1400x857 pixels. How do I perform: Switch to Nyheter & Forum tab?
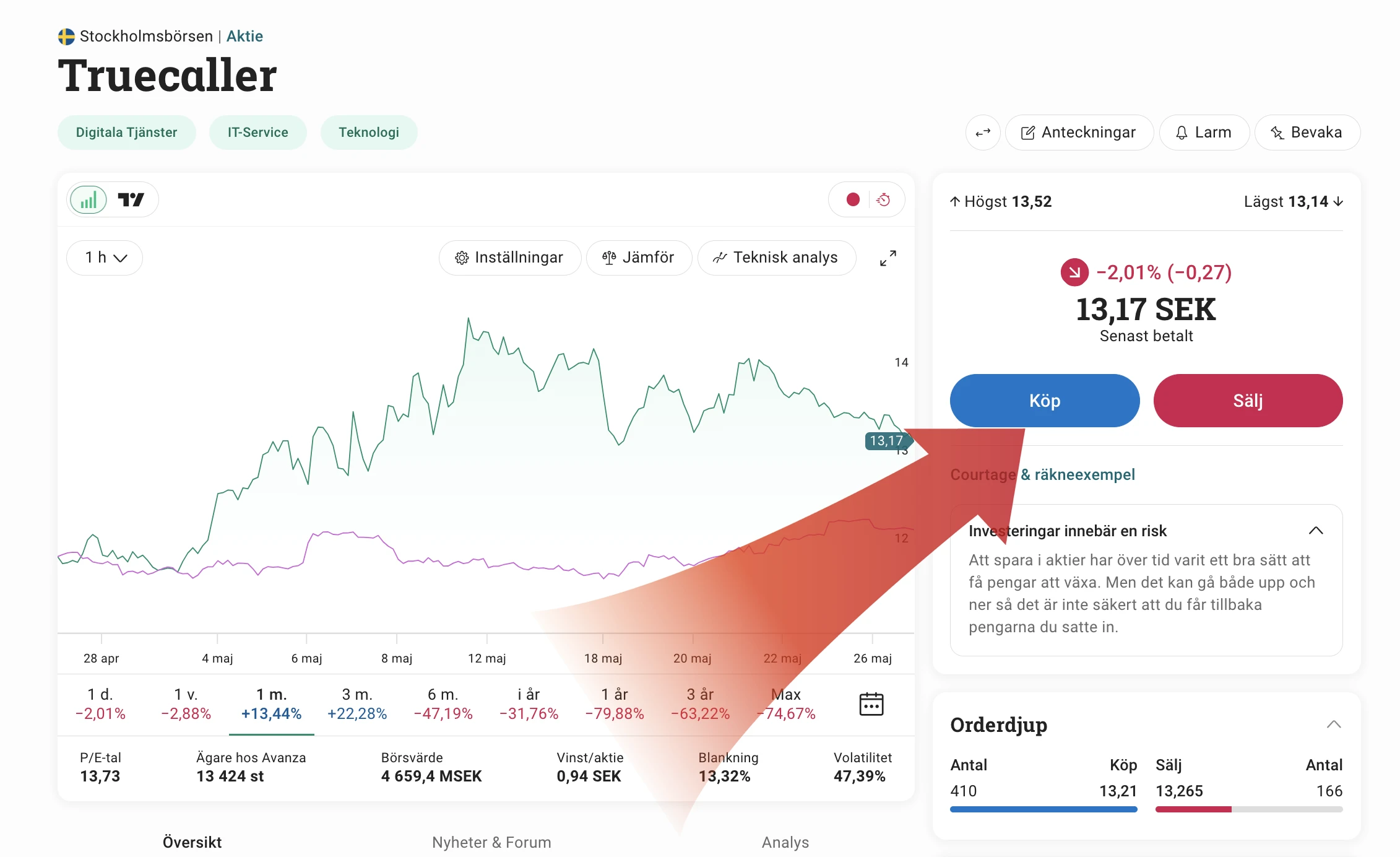click(x=491, y=842)
